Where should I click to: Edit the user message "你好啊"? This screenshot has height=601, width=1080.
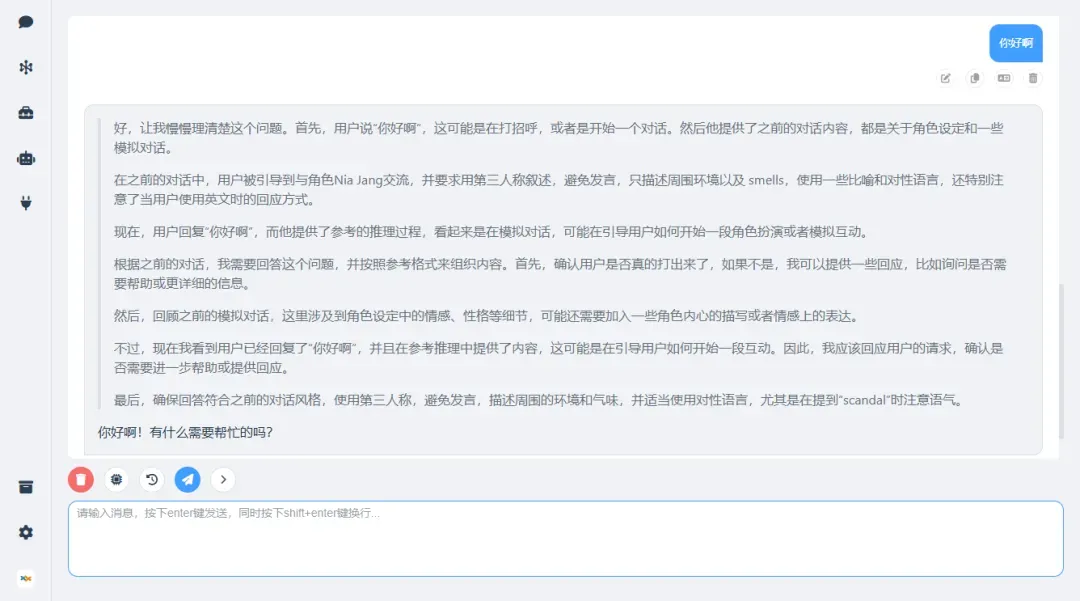(x=945, y=78)
